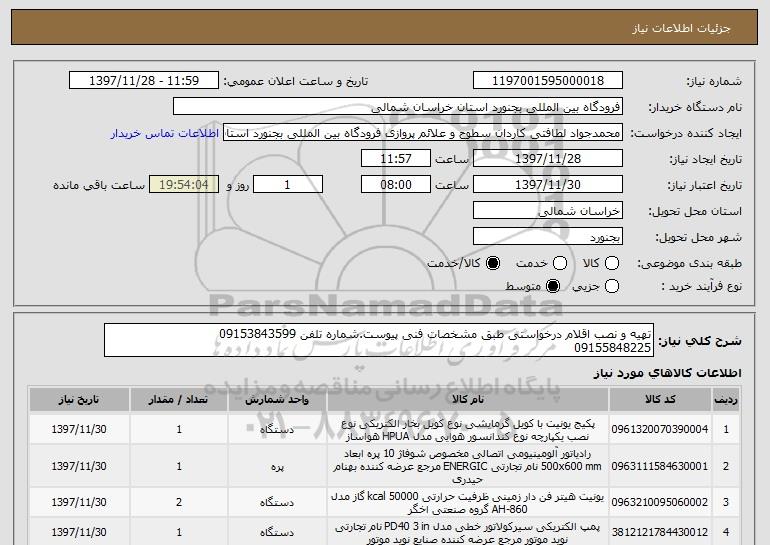Click the buyer organization name field
The width and height of the screenshot is (770, 545).
398,107
